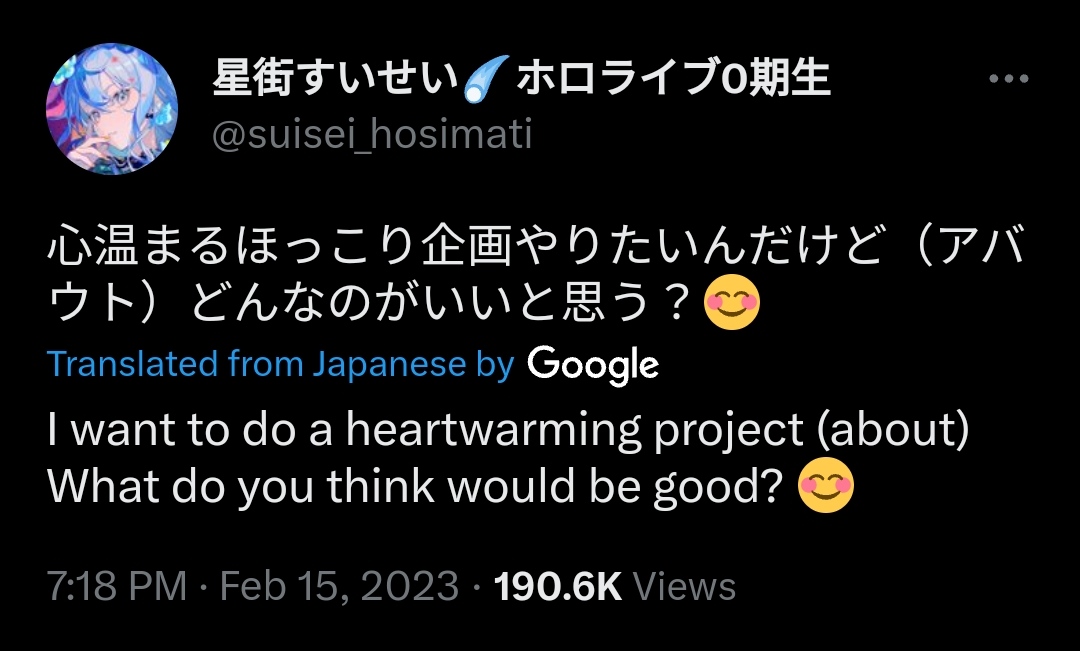Open the display name 星街すいせい
Screen dimensions: 1080x651
click(x=334, y=79)
